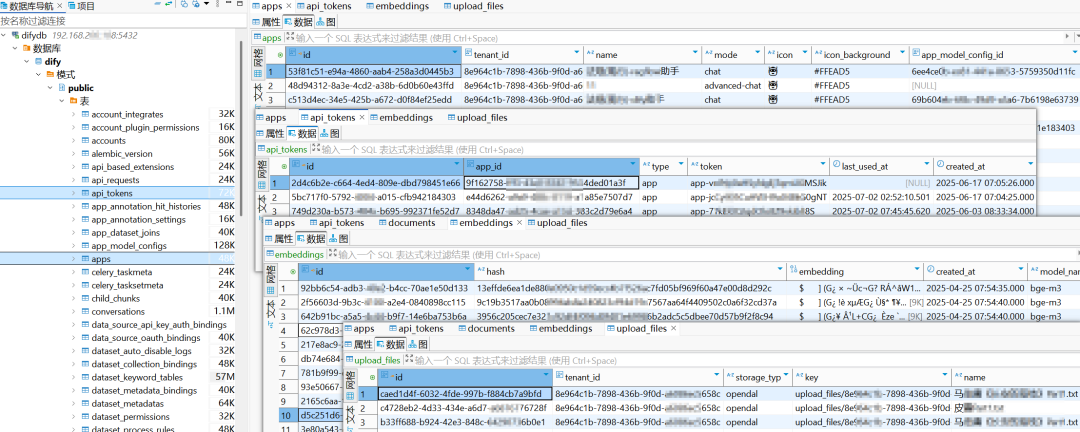Click the grid view icon beside apps row 1
1080x432 pixels.
tap(258, 72)
